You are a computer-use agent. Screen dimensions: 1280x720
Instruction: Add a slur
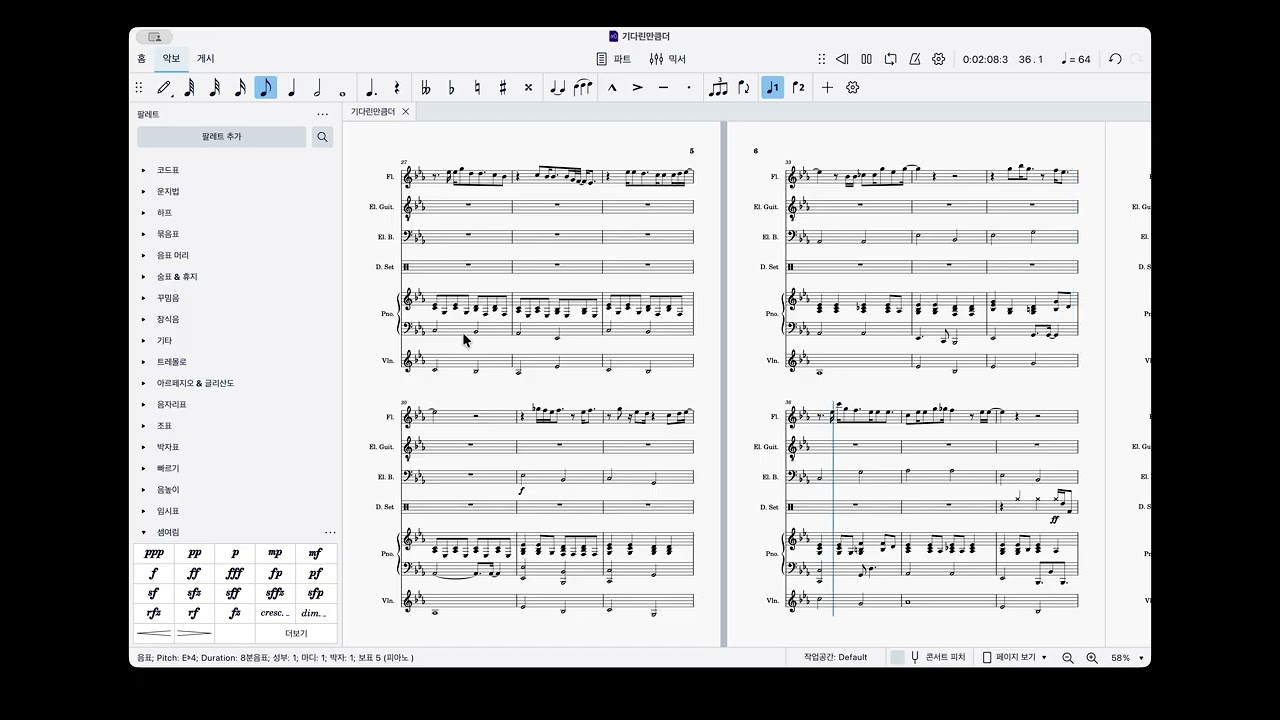point(583,88)
